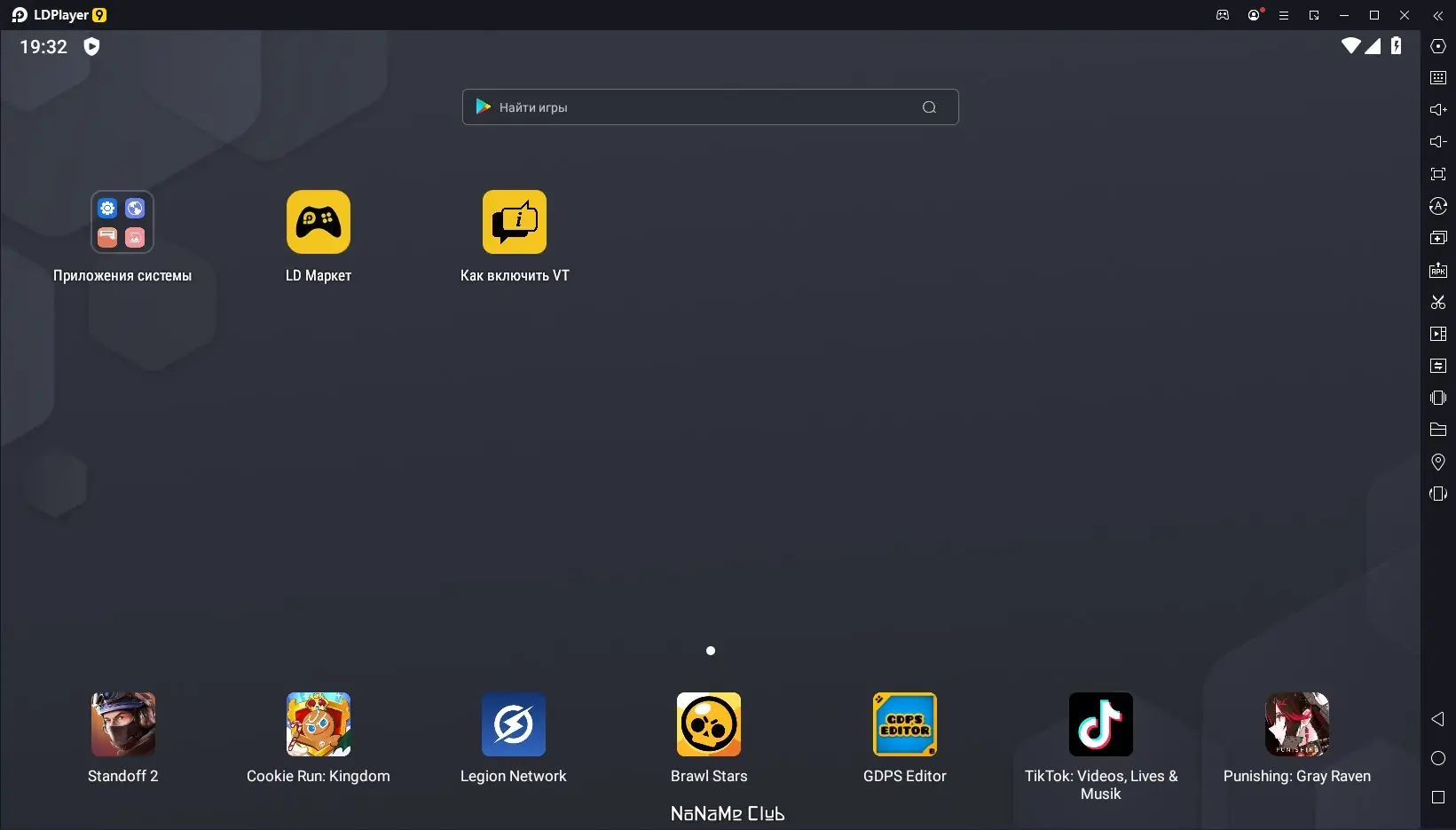Open the shared folder sidebar icon
Image resolution: width=1456 pixels, height=830 pixels.
coord(1438,430)
